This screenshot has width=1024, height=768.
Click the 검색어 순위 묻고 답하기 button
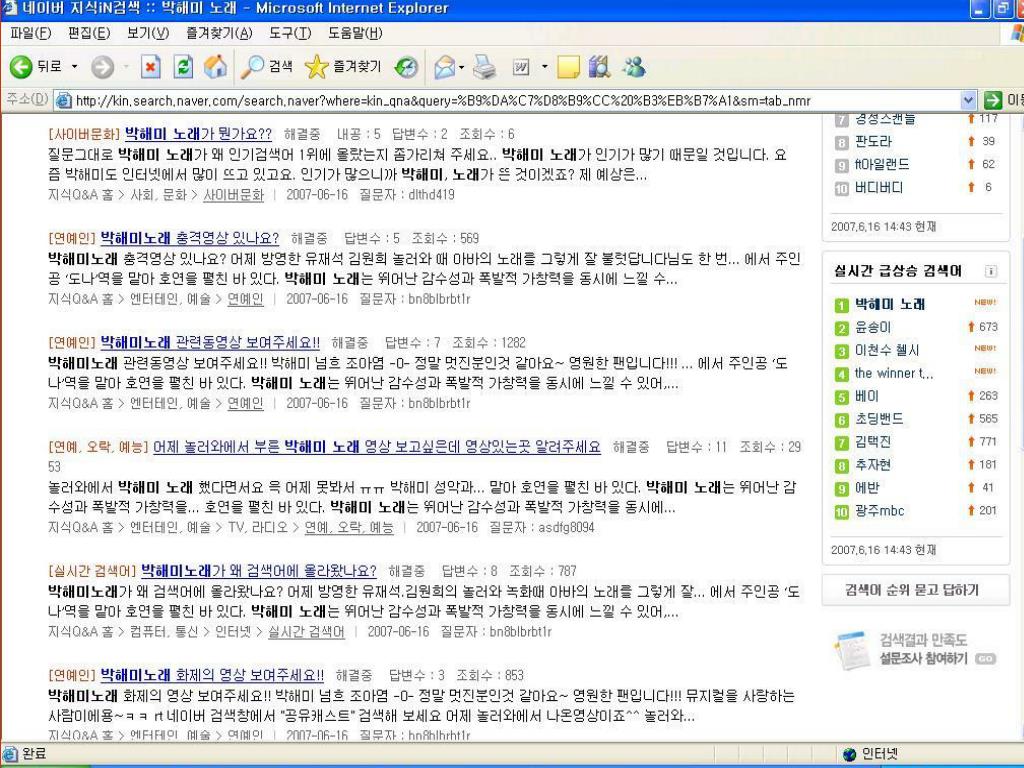[x=916, y=590]
